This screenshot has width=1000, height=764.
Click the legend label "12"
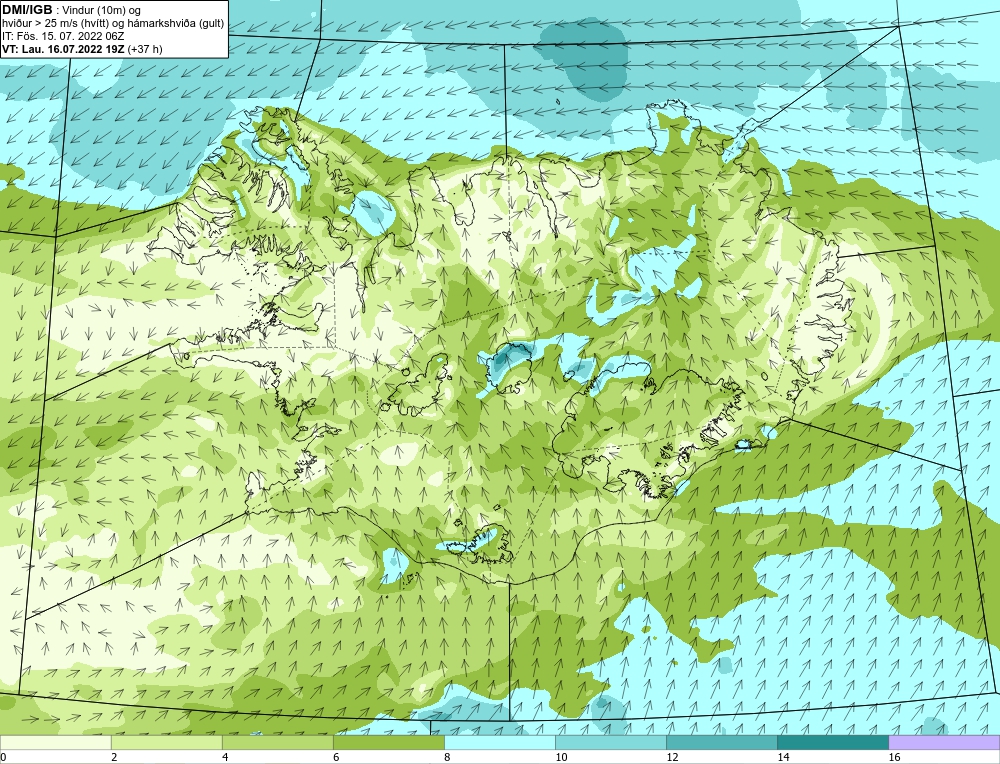coord(672,757)
